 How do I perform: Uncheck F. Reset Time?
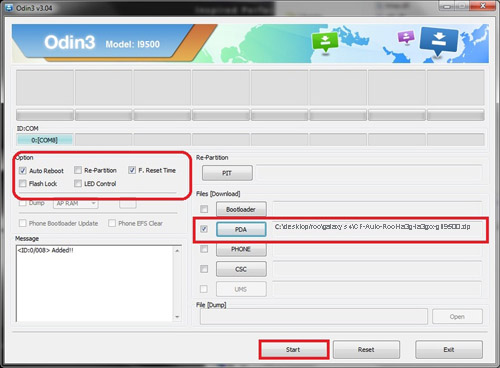tap(132, 170)
